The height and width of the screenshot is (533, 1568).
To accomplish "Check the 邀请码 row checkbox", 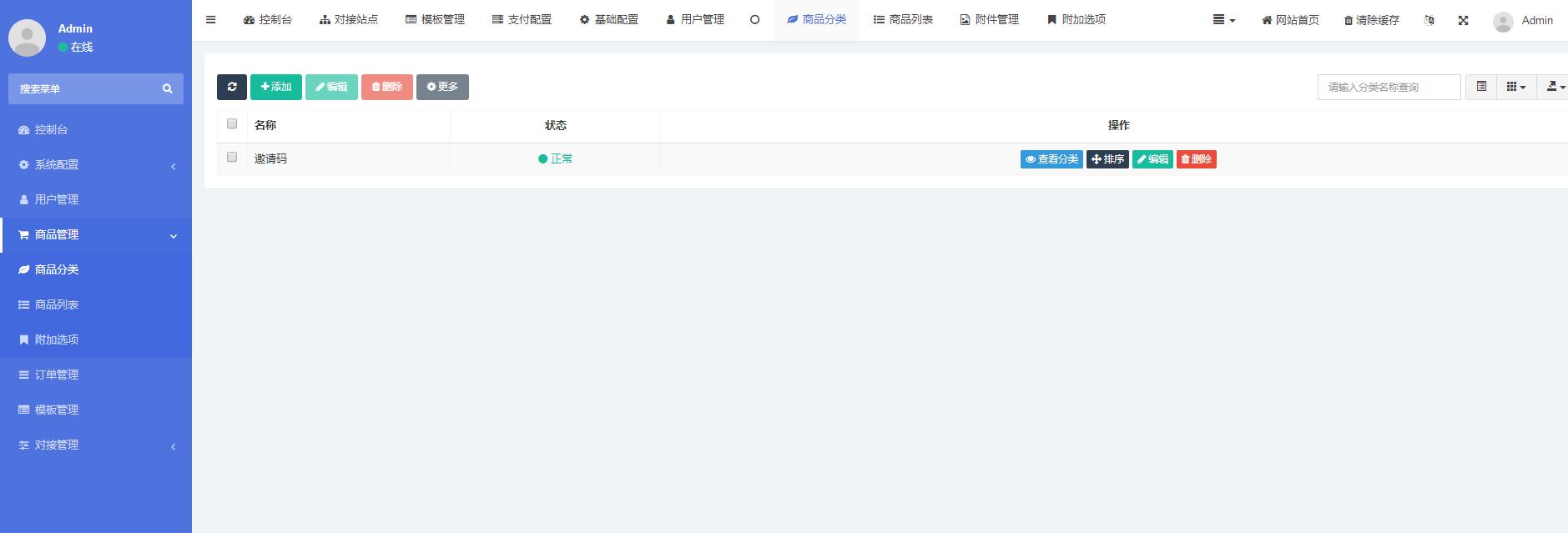I will tap(232, 158).
